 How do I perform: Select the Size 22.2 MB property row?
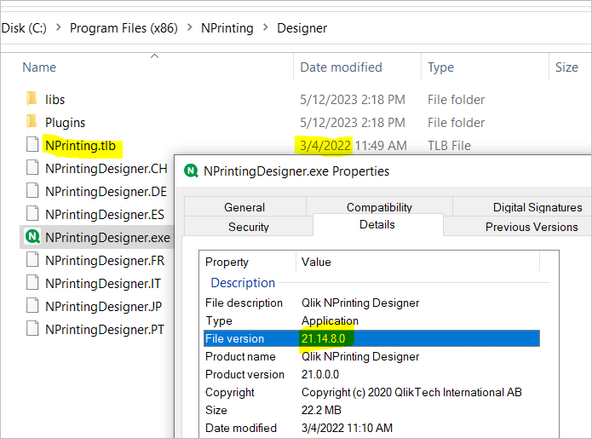tap(372, 410)
